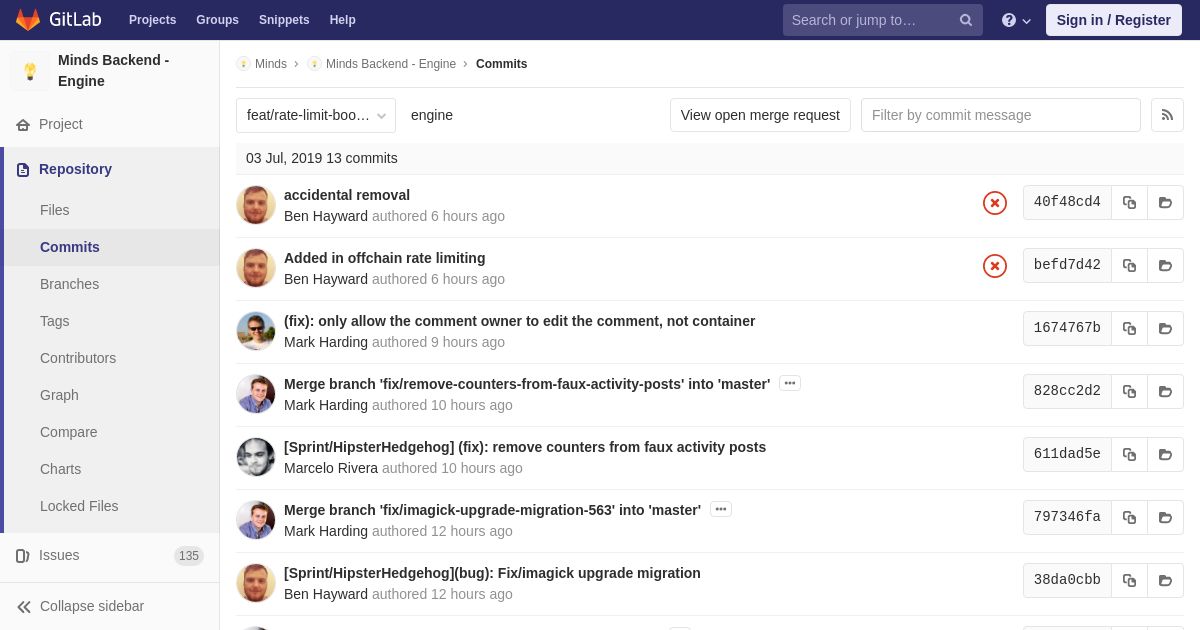The width and height of the screenshot is (1200, 630).
Task: Browse files at commit 40f48cd4
Action: 1165,202
